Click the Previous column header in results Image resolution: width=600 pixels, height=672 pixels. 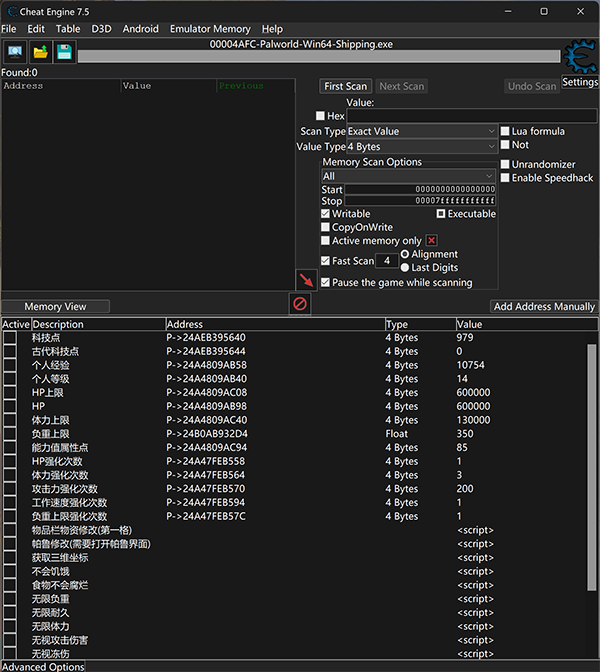(x=255, y=86)
